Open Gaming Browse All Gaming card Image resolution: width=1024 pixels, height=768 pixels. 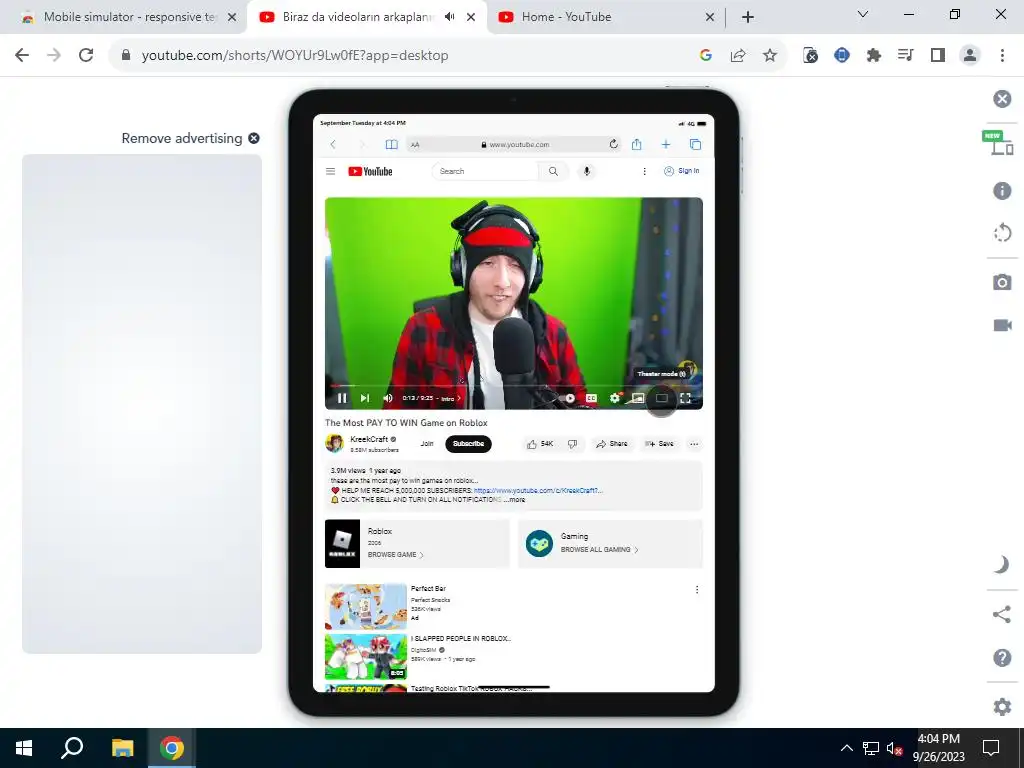tap(610, 543)
